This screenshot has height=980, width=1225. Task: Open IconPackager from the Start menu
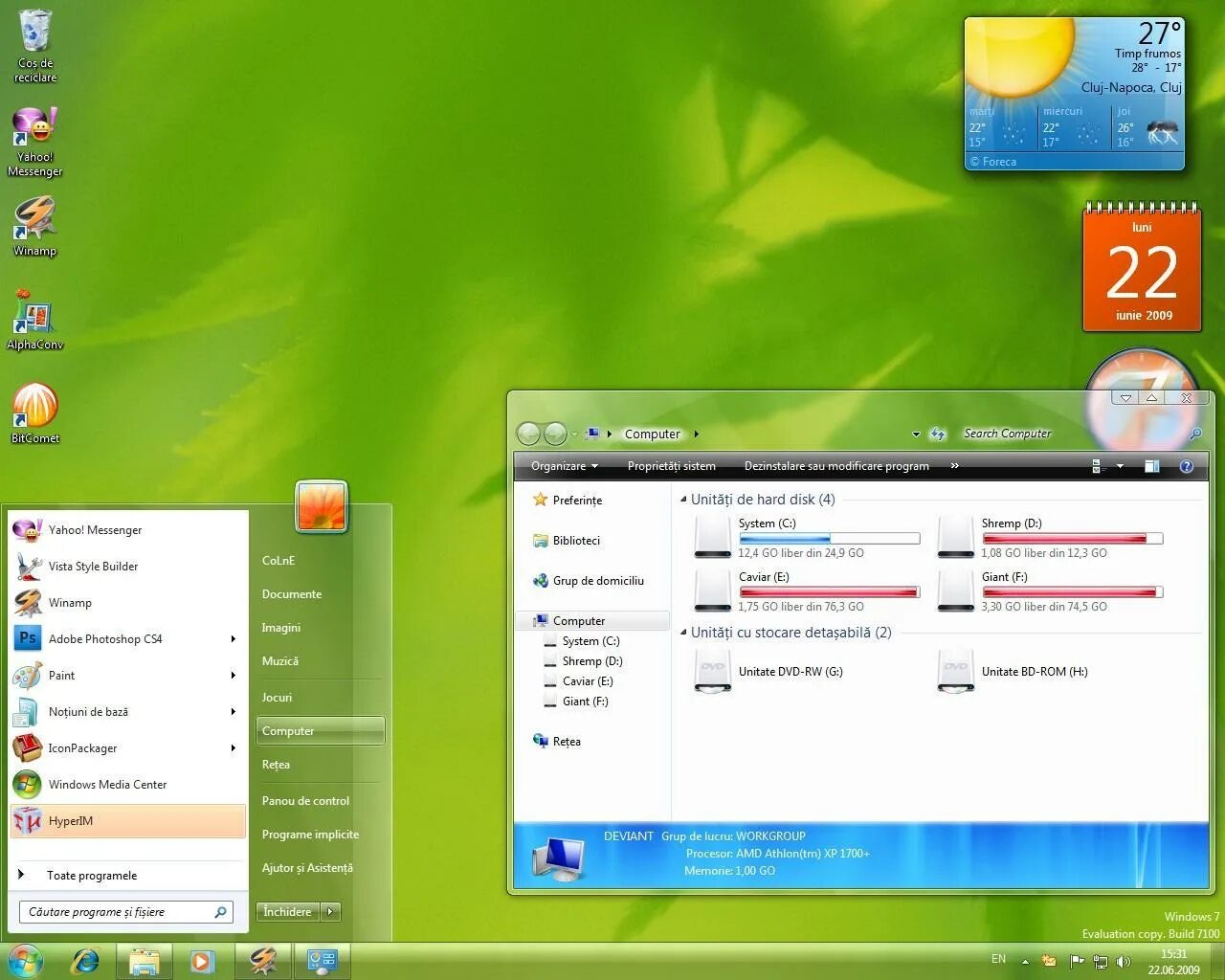(x=128, y=748)
